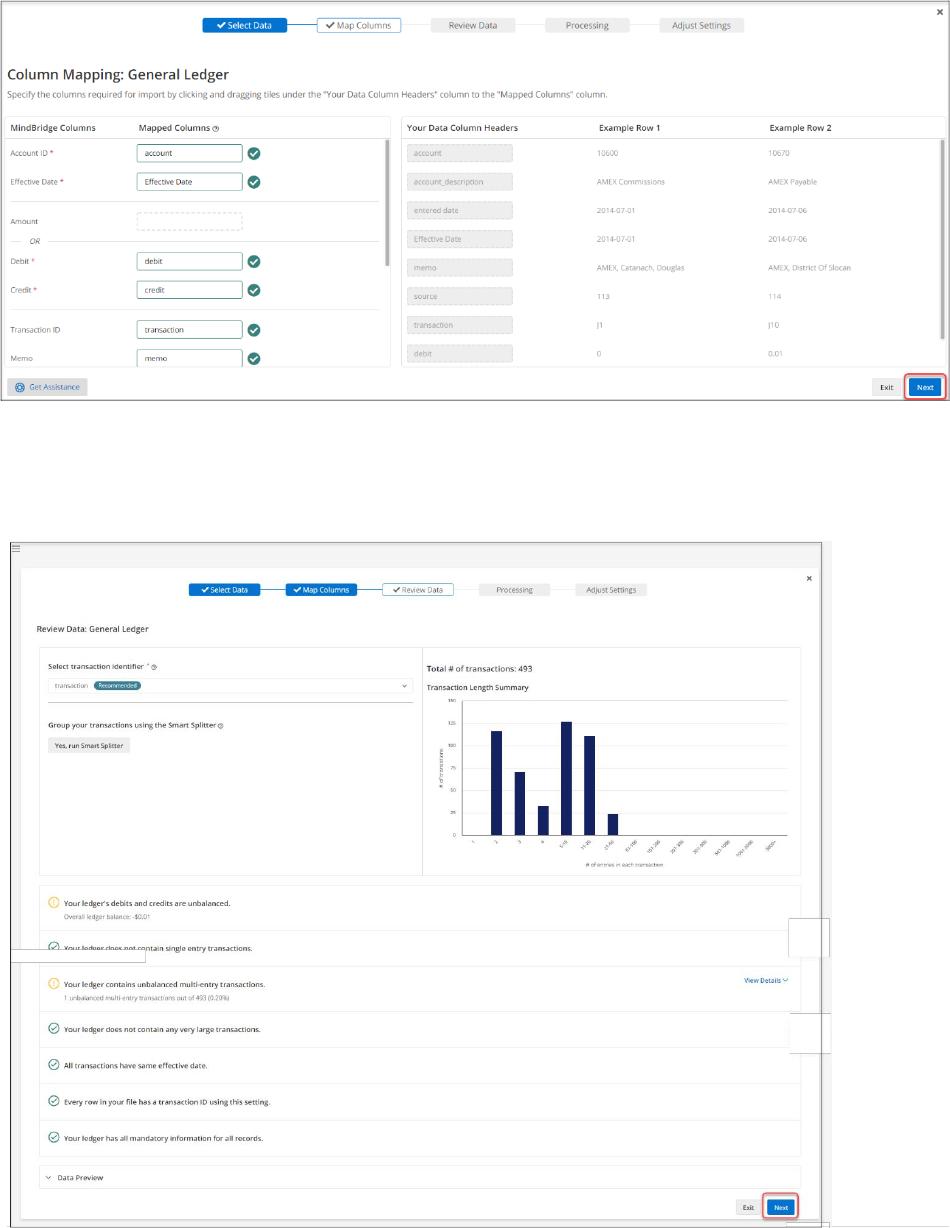Expand View Details for unbalanced transactions
Image resolution: width=950 pixels, height=1228 pixels.
pyautogui.click(x=766, y=980)
